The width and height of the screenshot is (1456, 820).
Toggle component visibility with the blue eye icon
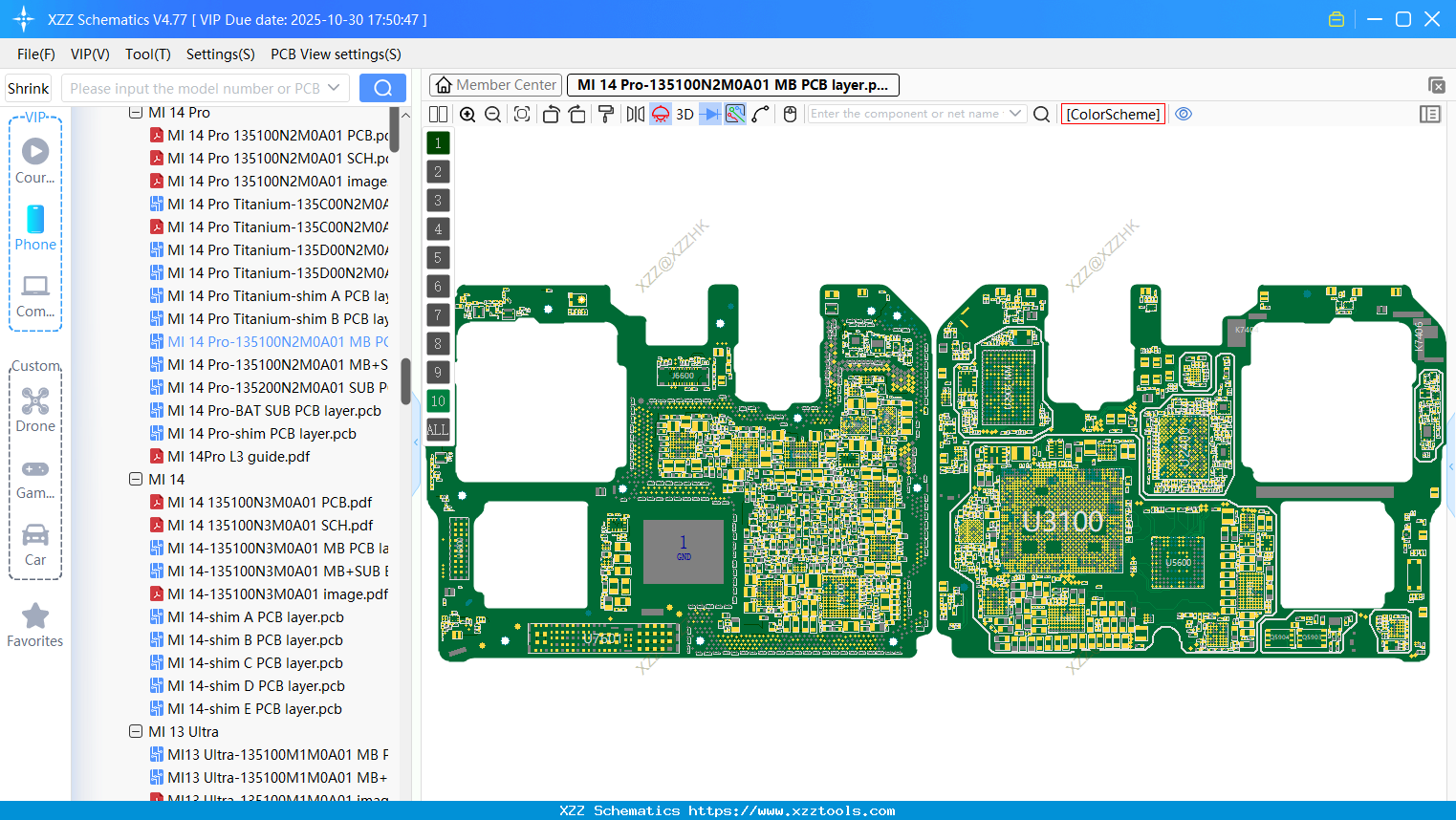1184,114
